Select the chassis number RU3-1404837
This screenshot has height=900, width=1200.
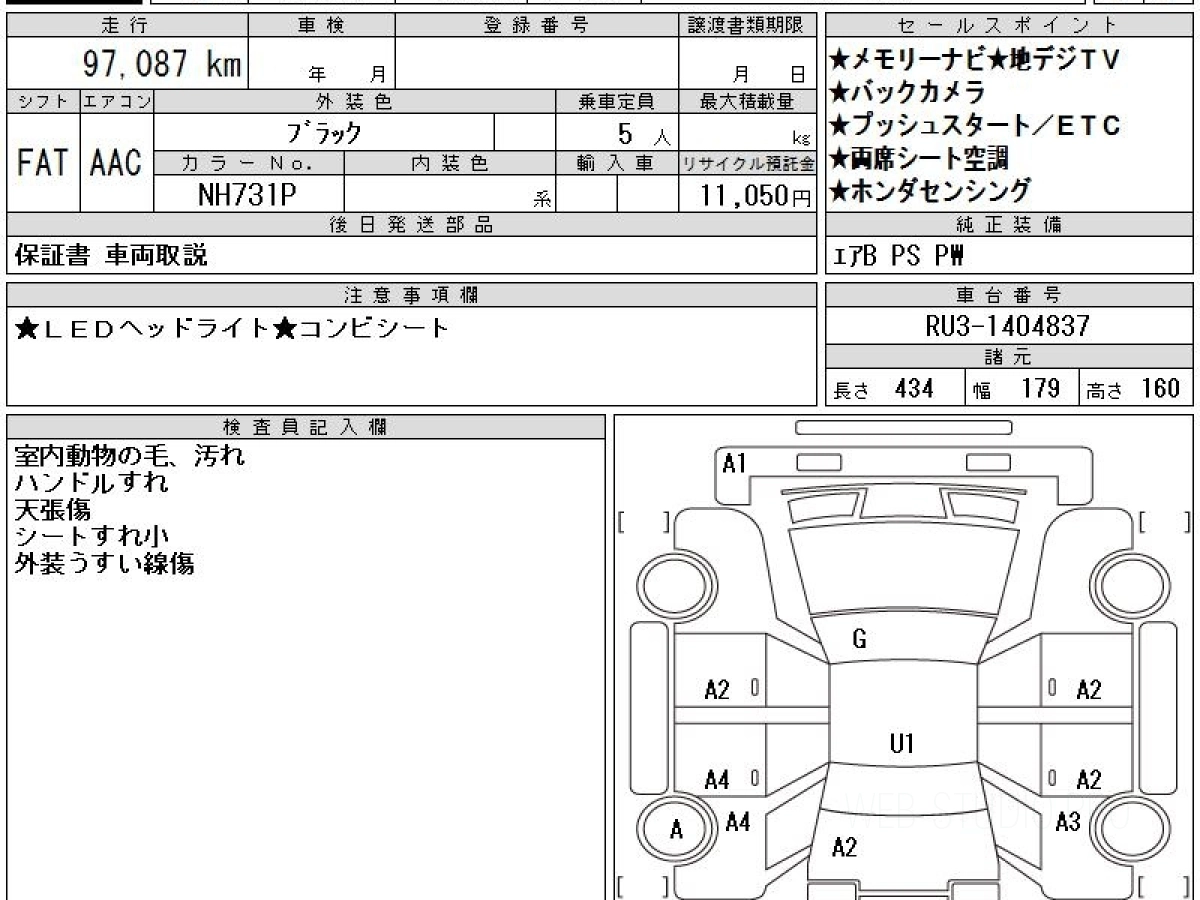coord(1009,325)
